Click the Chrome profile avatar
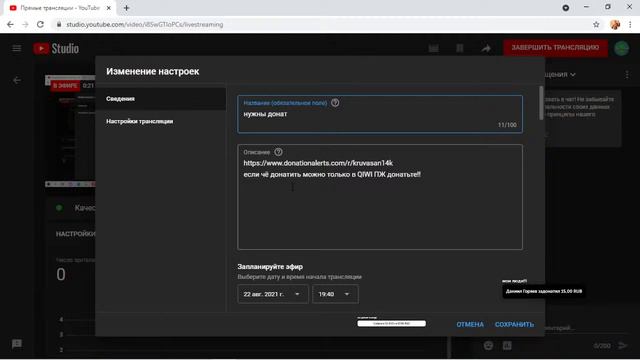This screenshot has height=360, width=640. coord(615,24)
